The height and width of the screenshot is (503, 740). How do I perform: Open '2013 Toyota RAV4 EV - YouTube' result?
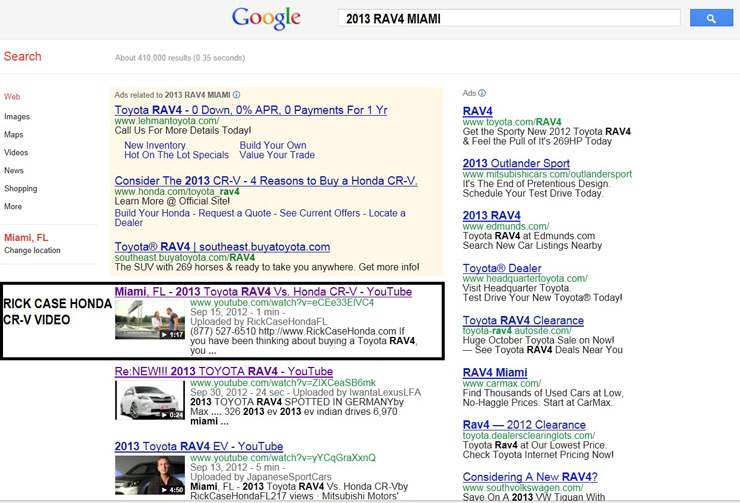coord(199,446)
